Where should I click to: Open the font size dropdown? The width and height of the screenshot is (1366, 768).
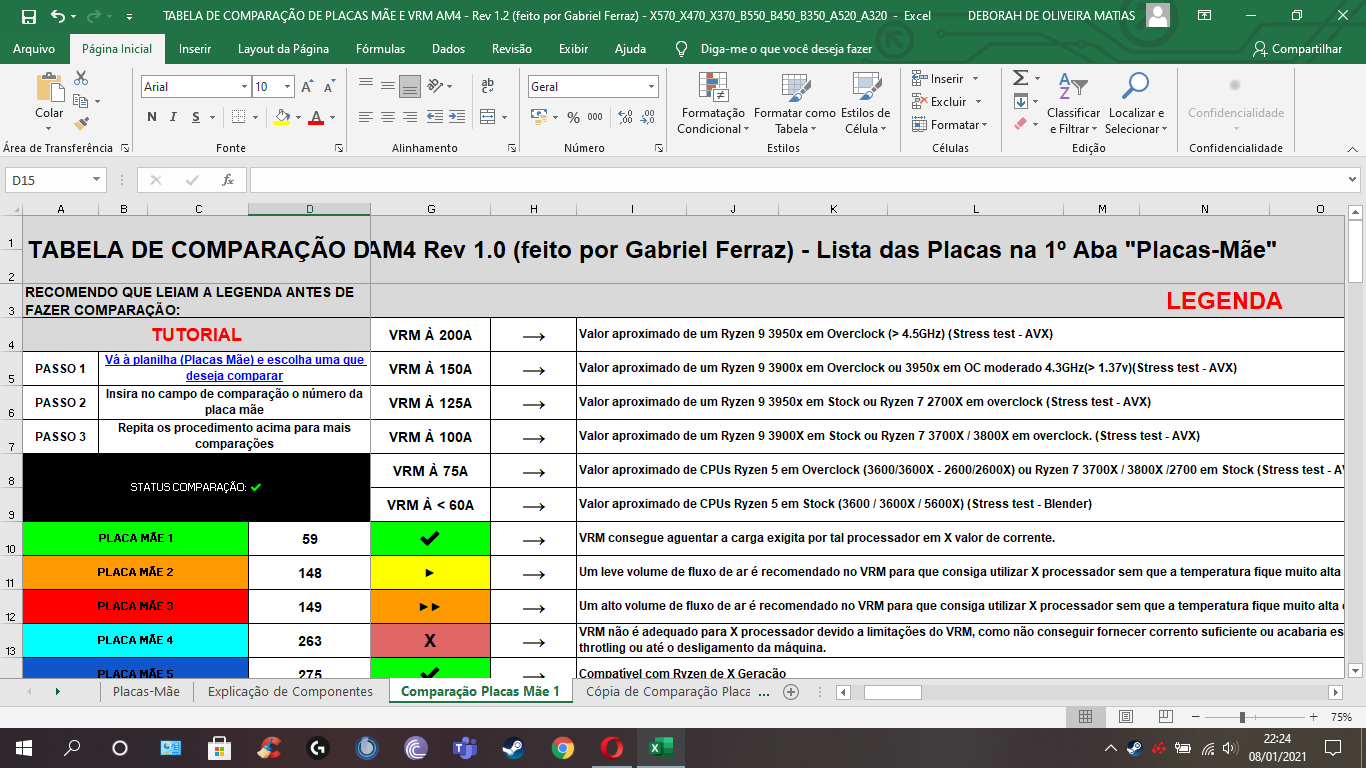pos(289,87)
